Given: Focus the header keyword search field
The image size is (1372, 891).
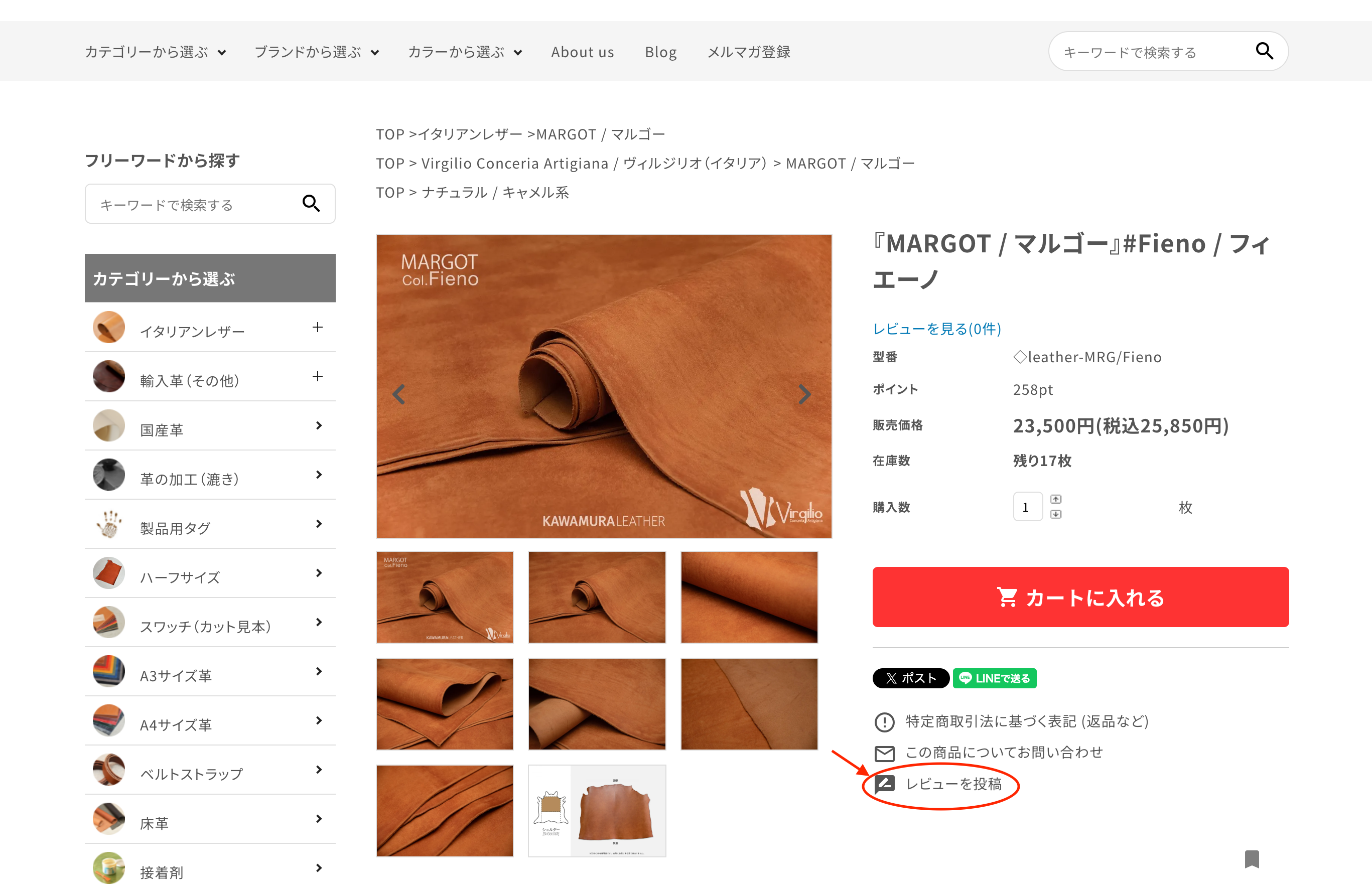Looking at the screenshot, I should [1153, 52].
